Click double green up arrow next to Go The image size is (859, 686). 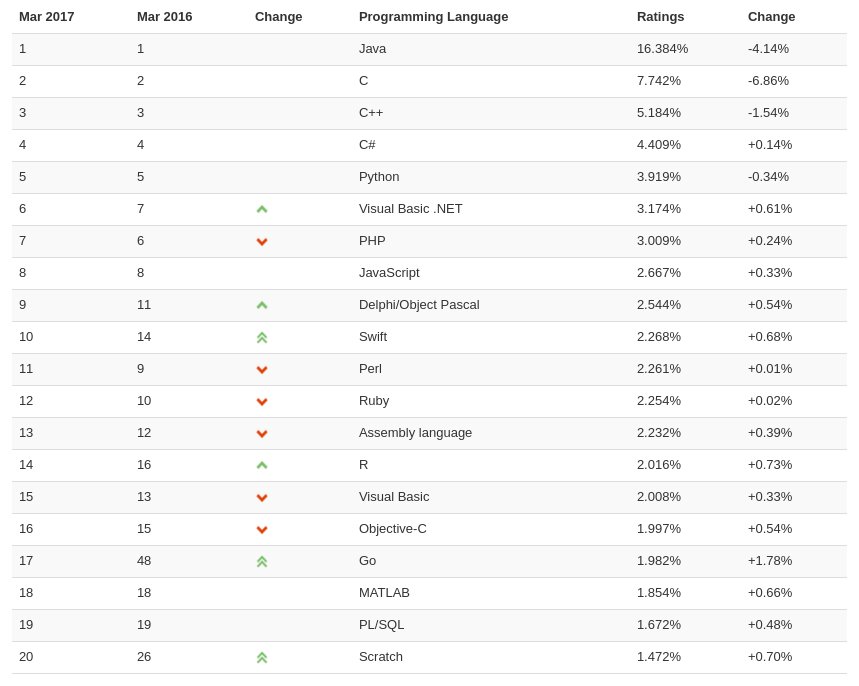point(262,562)
